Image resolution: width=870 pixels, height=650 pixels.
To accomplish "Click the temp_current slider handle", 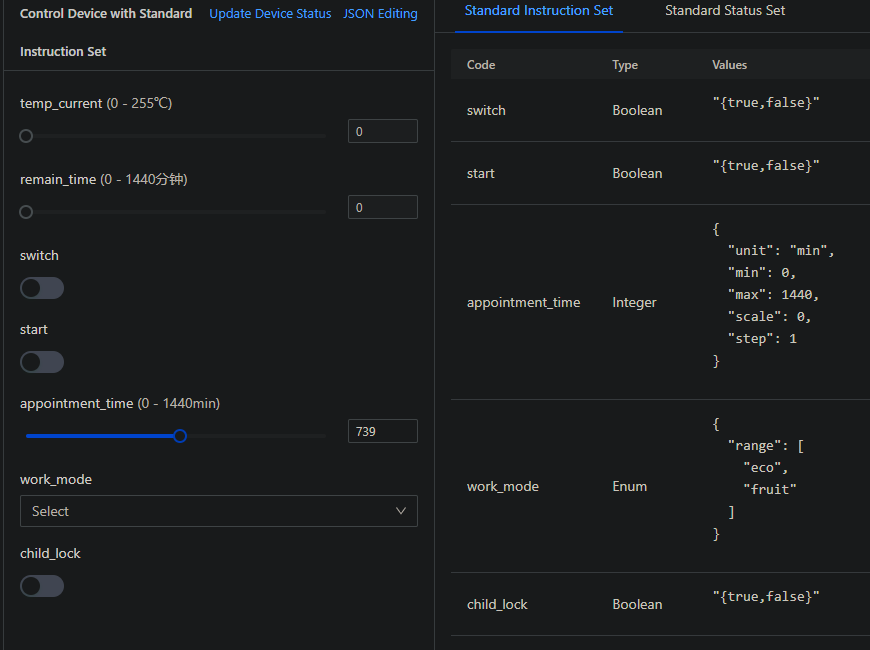I will click(x=26, y=136).
